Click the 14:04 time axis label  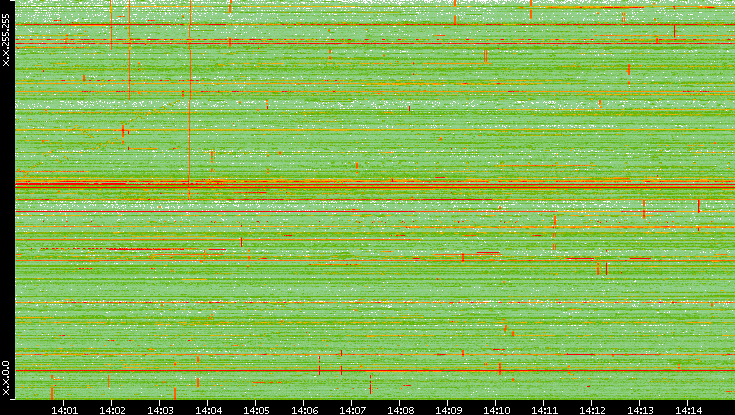[x=208, y=411]
